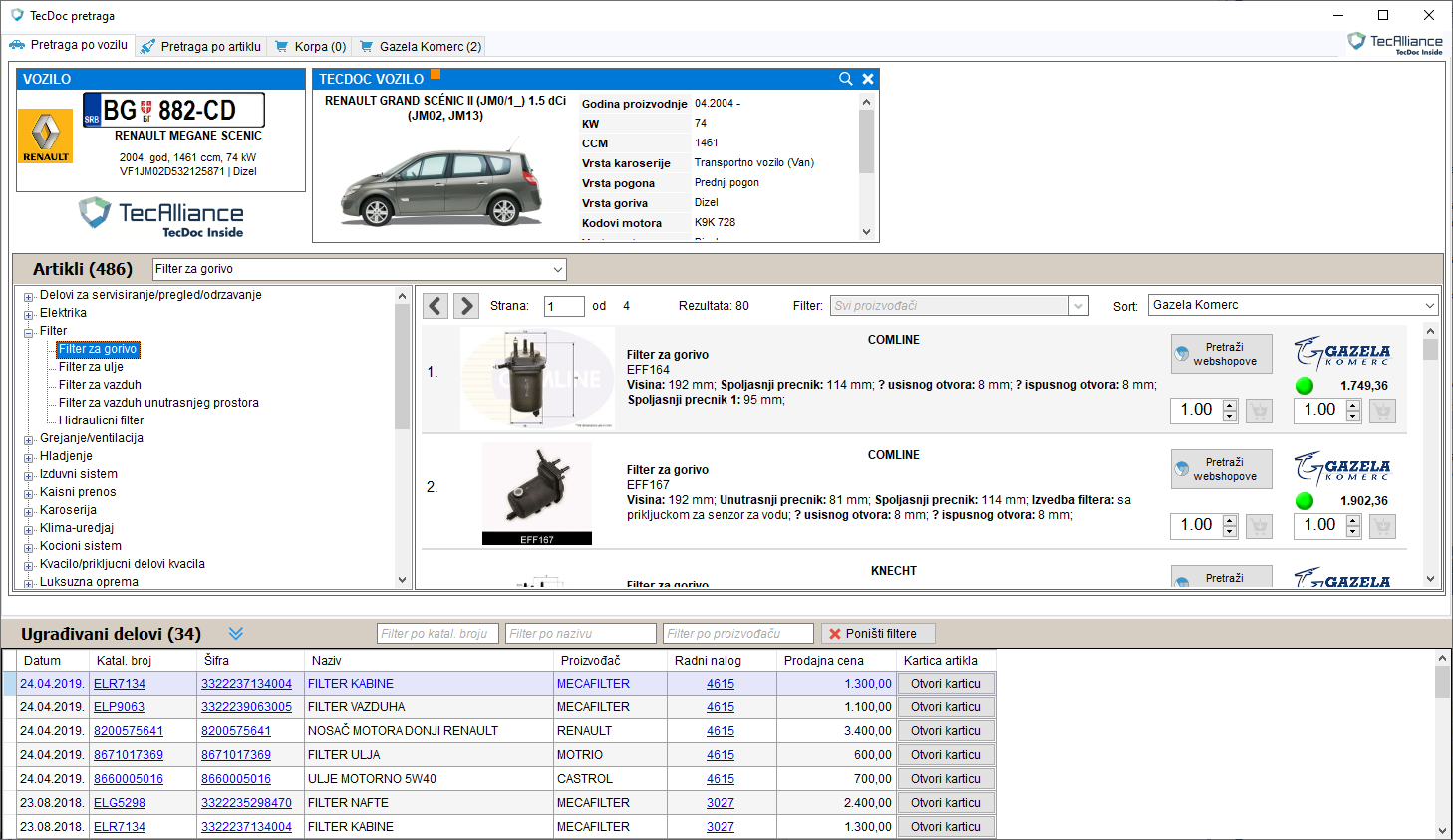Switch to Pretraga po vozilu tab
Image resolution: width=1453 pixels, height=840 pixels.
point(69,45)
